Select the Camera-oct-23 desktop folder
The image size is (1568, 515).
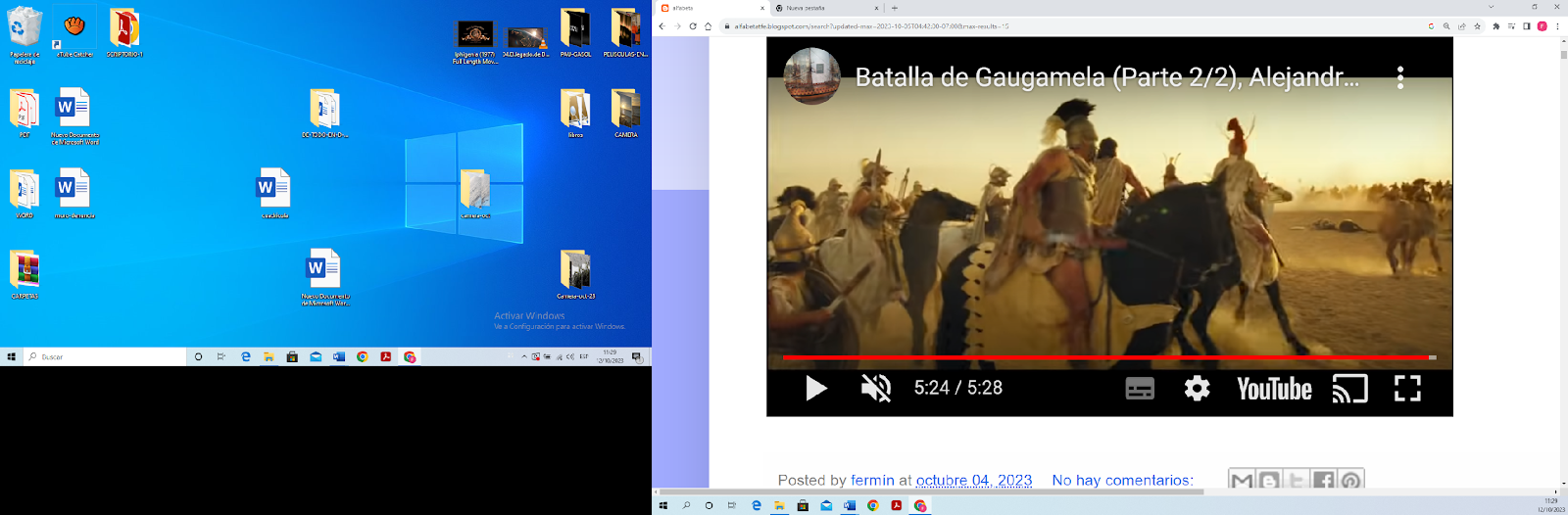576,274
